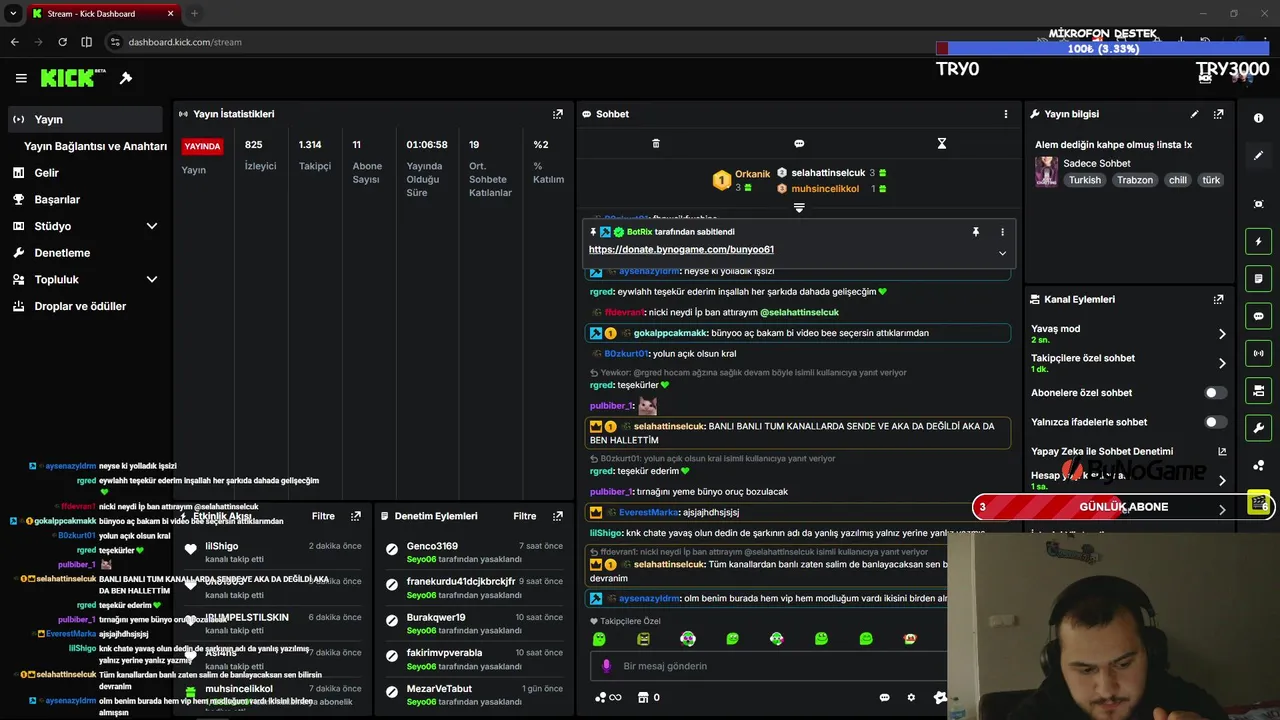Open Yavaş mod options arrow

pos(1222,334)
